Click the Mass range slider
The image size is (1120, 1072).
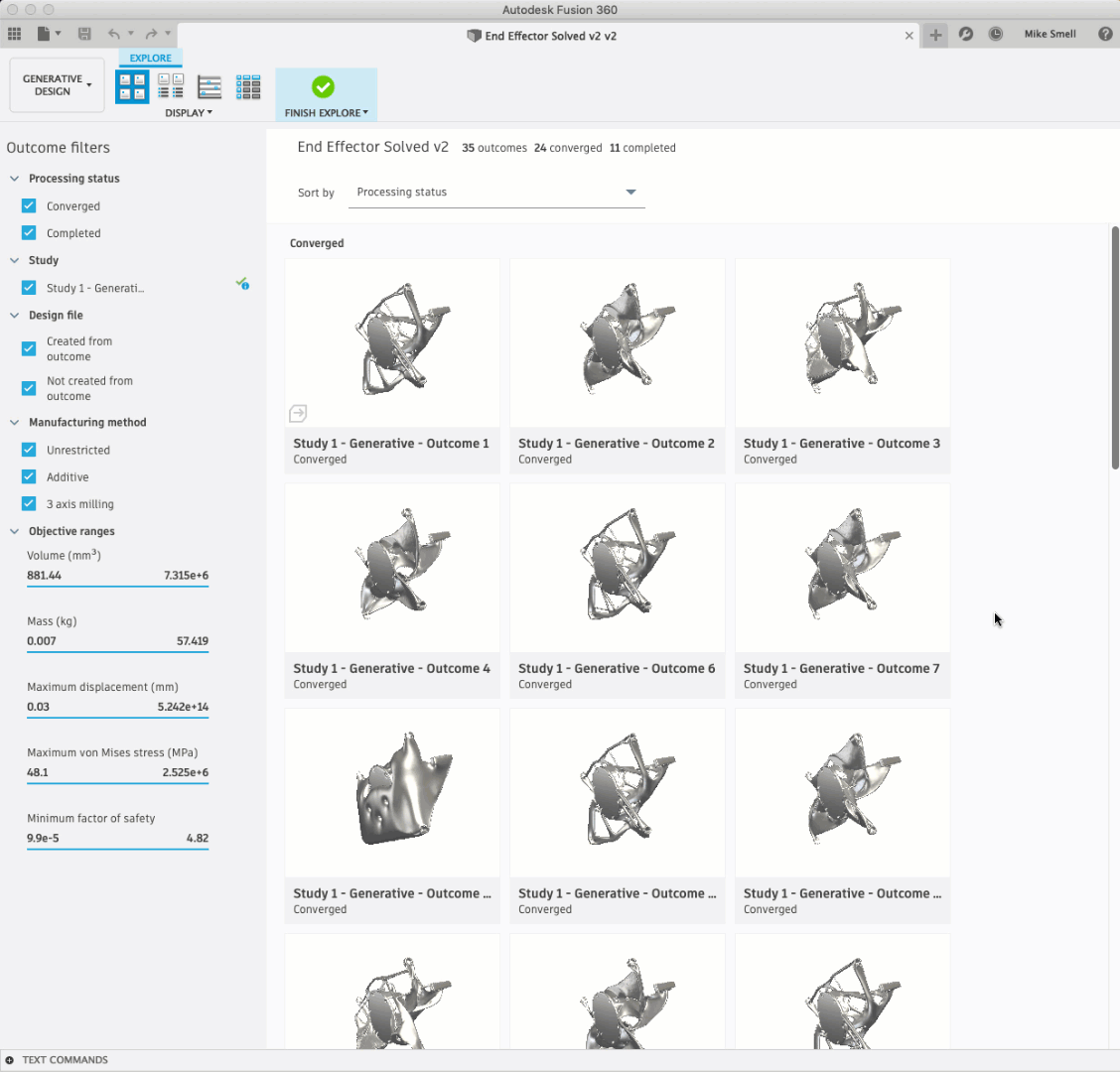pyautogui.click(x=118, y=653)
